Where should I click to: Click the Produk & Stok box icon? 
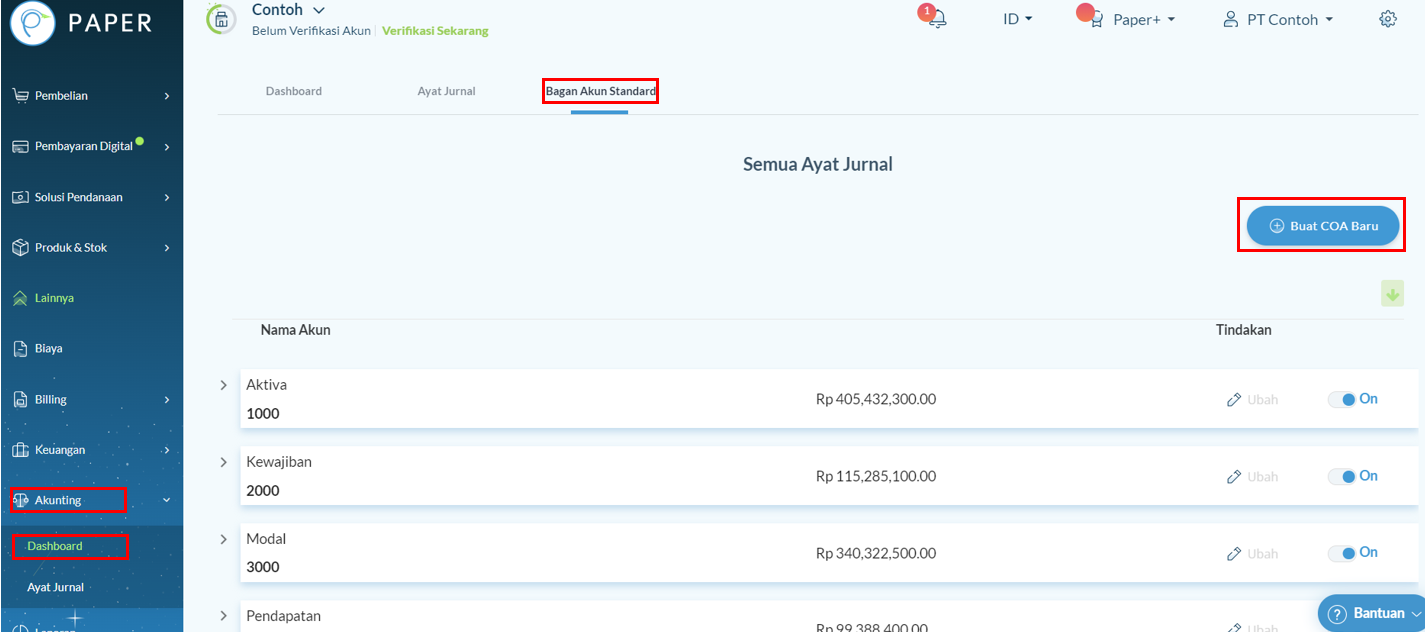(22, 247)
